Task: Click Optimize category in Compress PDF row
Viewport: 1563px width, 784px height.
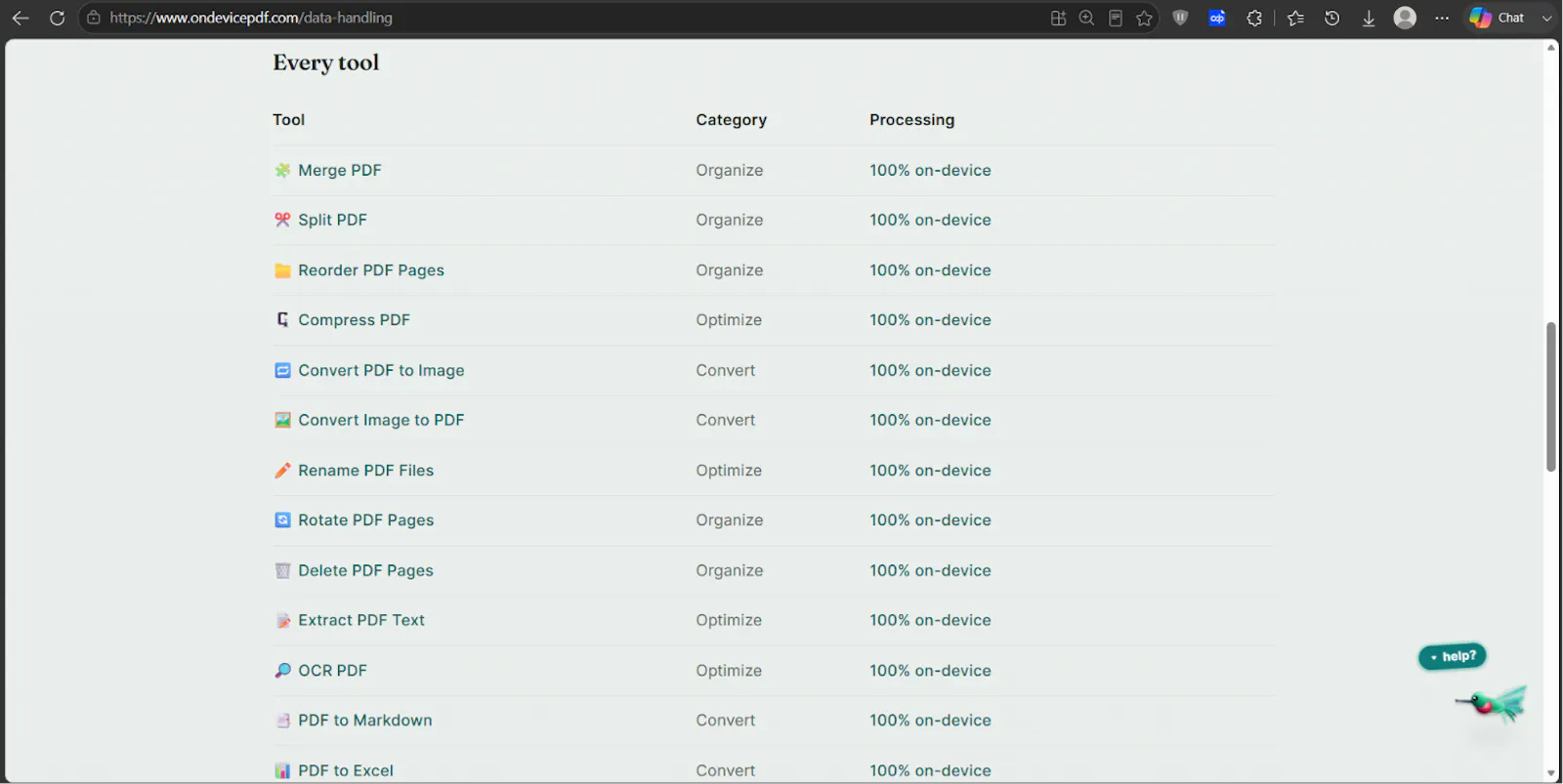Action: coord(729,320)
